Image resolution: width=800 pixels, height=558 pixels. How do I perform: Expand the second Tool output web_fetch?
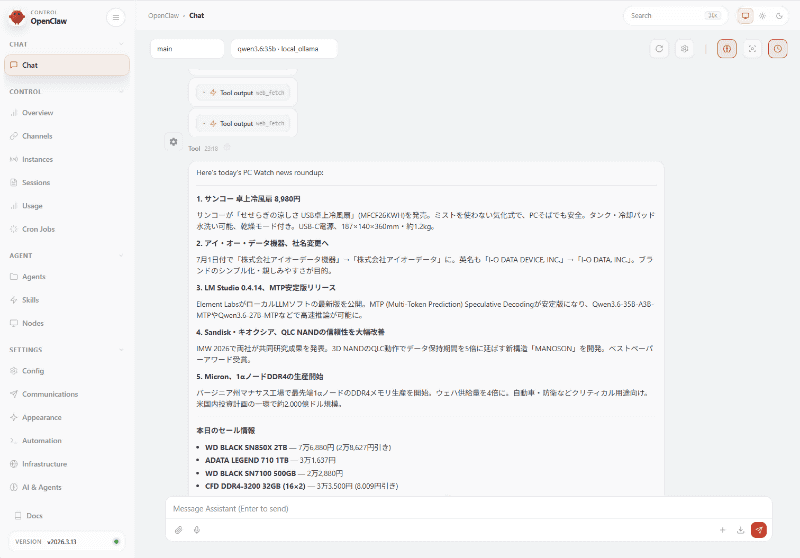[243, 123]
